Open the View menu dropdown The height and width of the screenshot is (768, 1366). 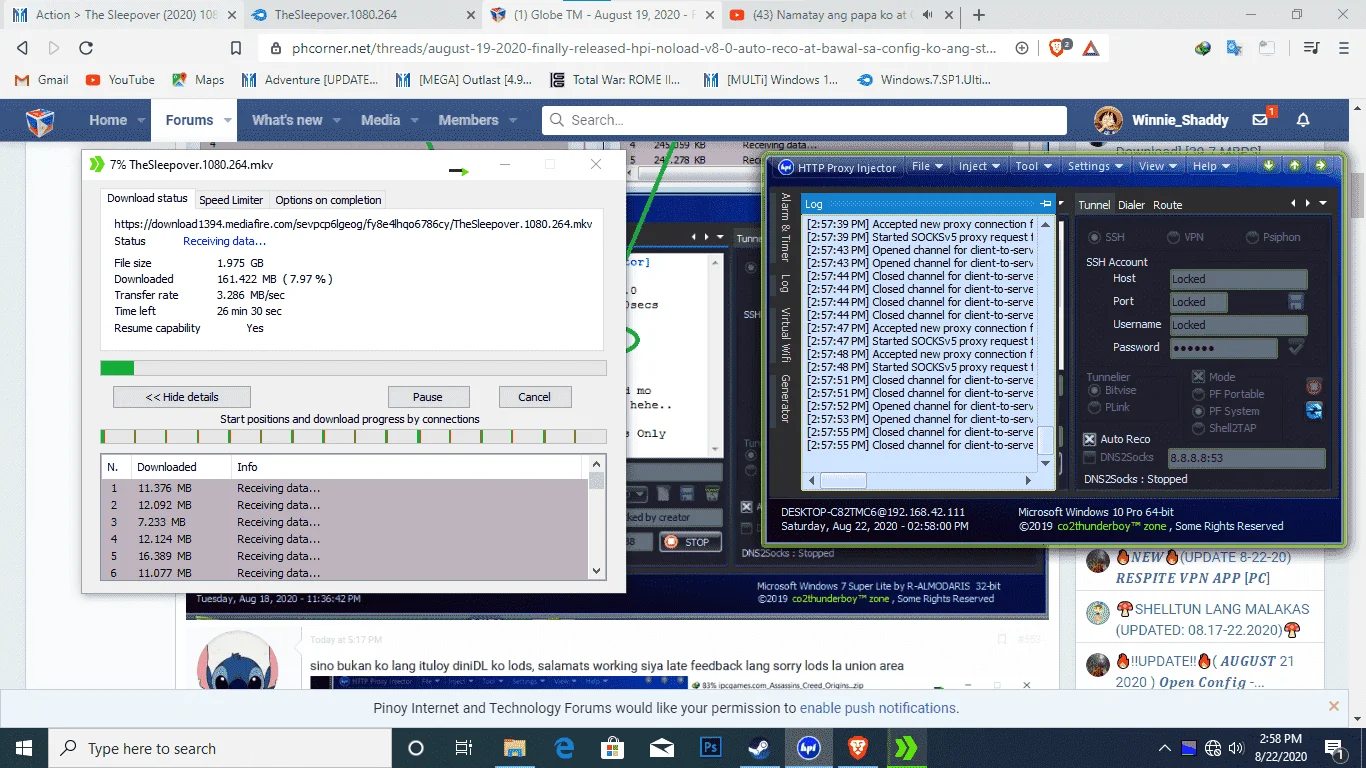[x=1158, y=166]
